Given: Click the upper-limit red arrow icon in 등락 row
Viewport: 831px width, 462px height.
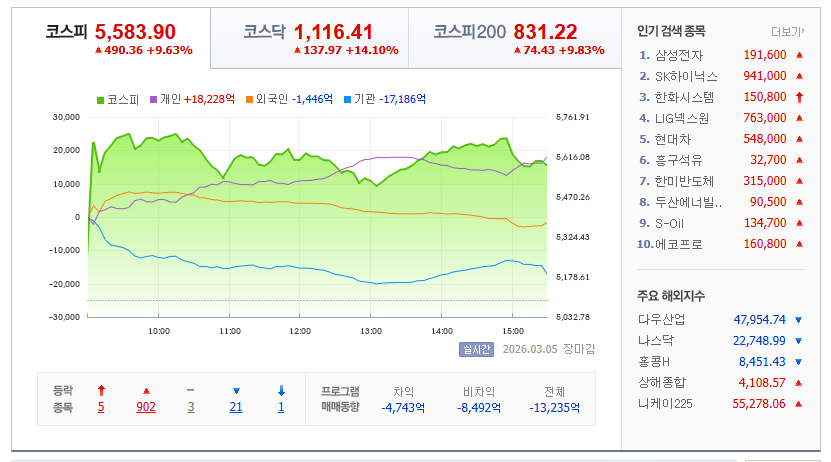Looking at the screenshot, I should coord(101,391).
